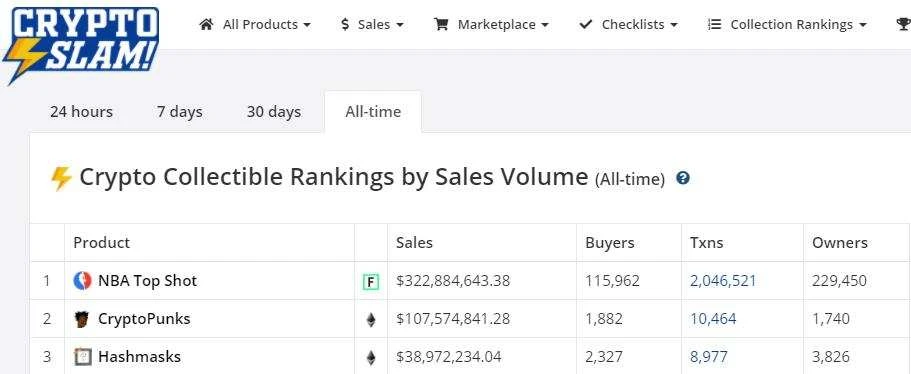
Task: Click the 229,450 owners value
Action: click(x=840, y=281)
